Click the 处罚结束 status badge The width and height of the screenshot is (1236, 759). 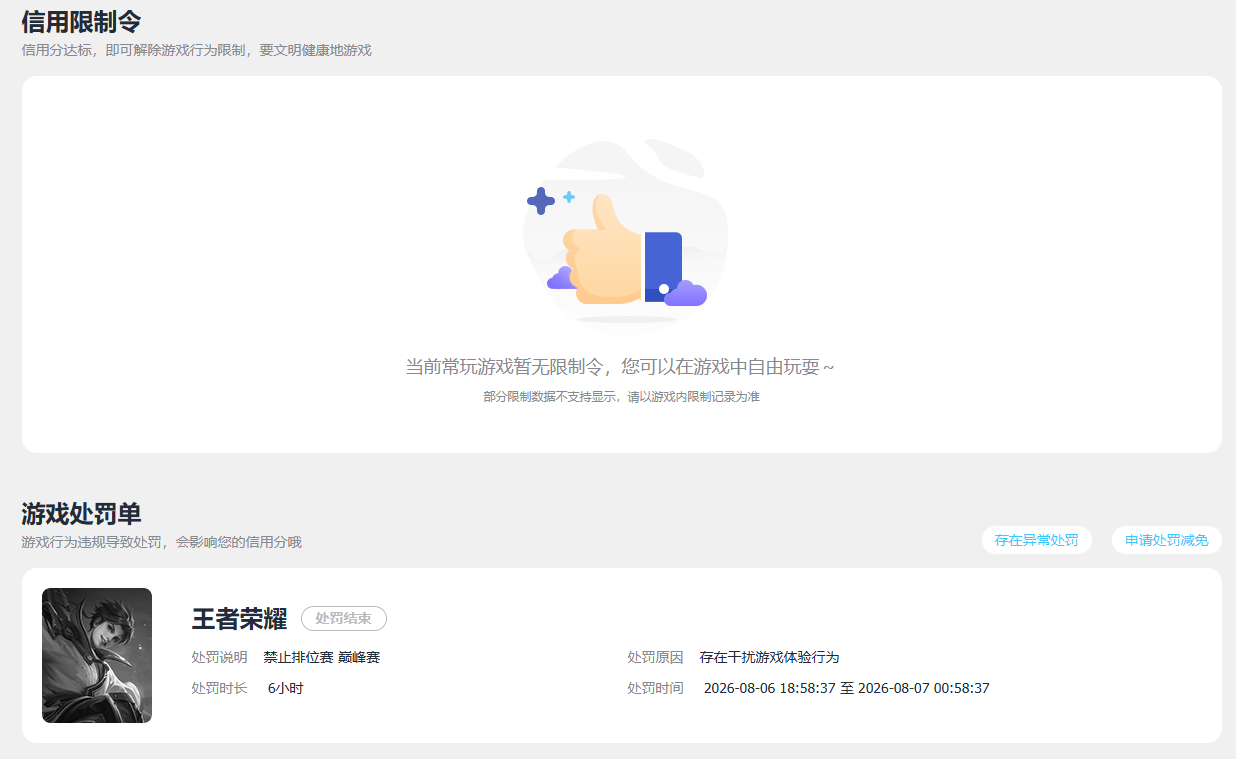(343, 619)
